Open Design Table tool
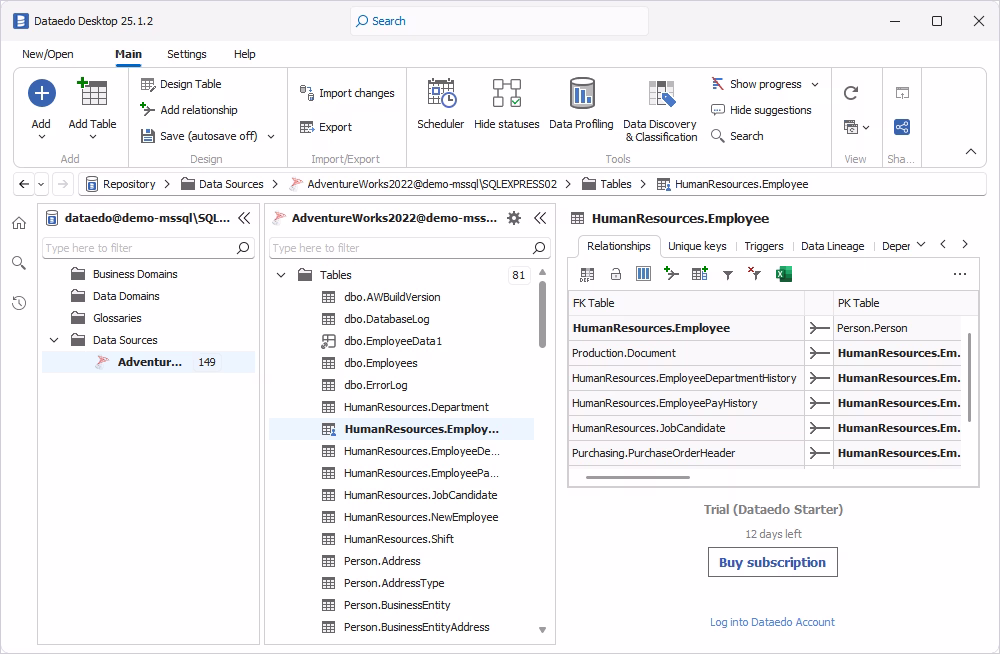The height and width of the screenshot is (654, 1000). pyautogui.click(x=181, y=84)
